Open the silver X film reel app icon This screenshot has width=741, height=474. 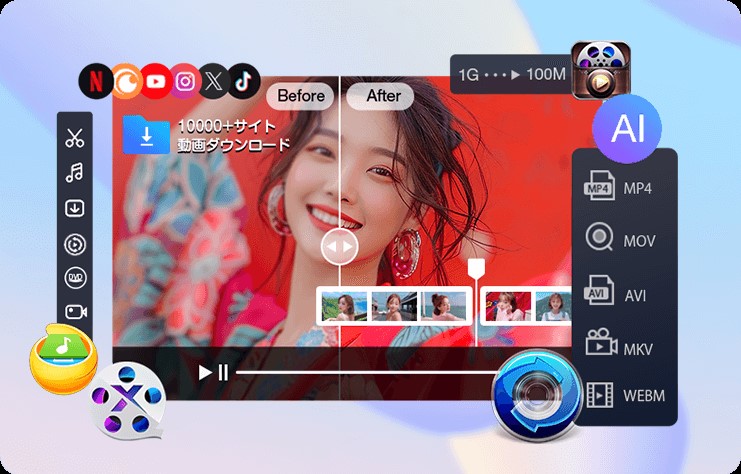(x=127, y=402)
